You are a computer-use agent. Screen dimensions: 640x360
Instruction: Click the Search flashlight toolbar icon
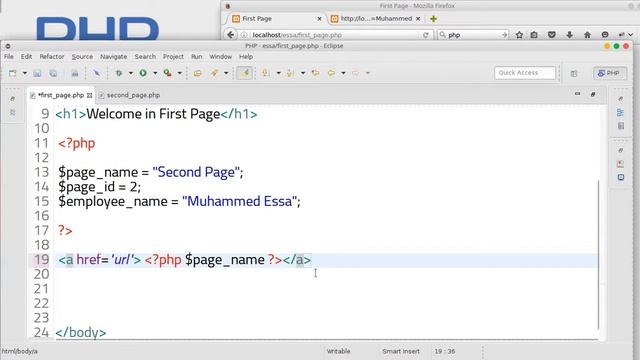214,73
